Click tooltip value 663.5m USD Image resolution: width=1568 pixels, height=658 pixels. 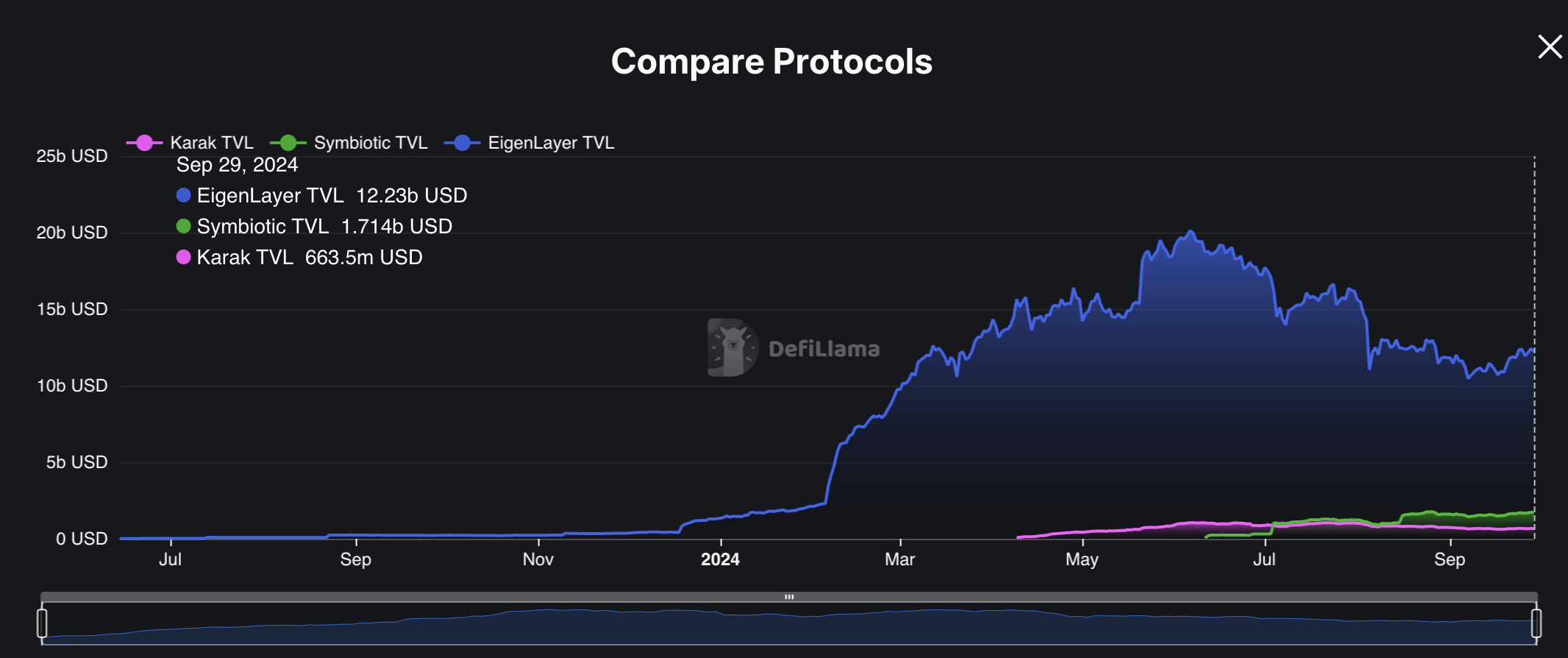coord(364,258)
